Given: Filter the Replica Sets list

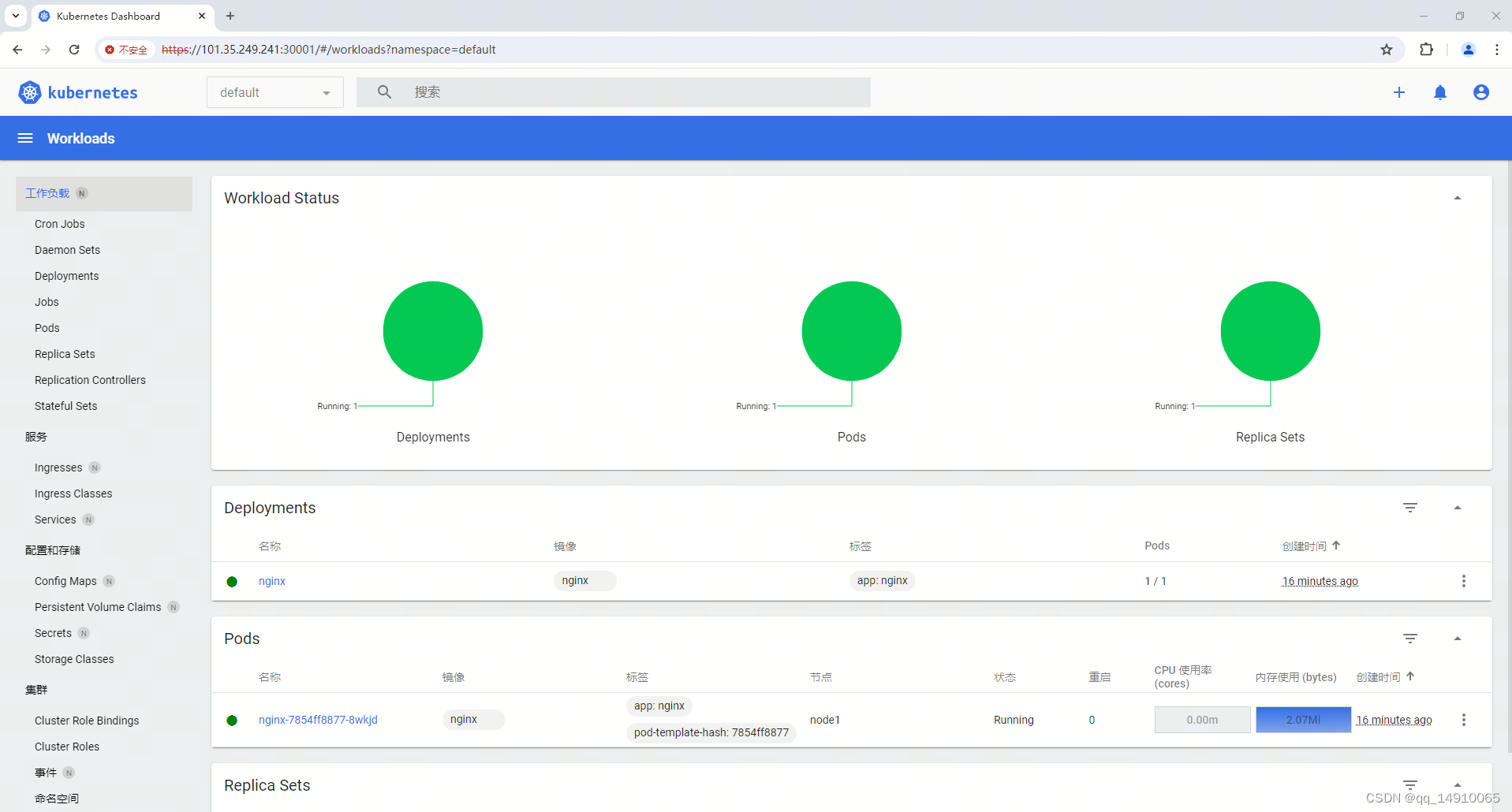Looking at the screenshot, I should tap(1410, 784).
